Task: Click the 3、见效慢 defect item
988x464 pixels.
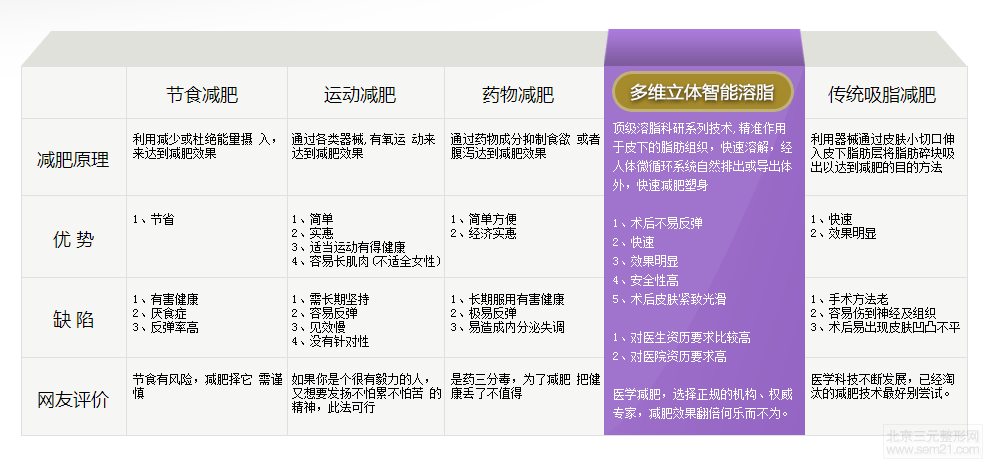Action: (x=318, y=327)
